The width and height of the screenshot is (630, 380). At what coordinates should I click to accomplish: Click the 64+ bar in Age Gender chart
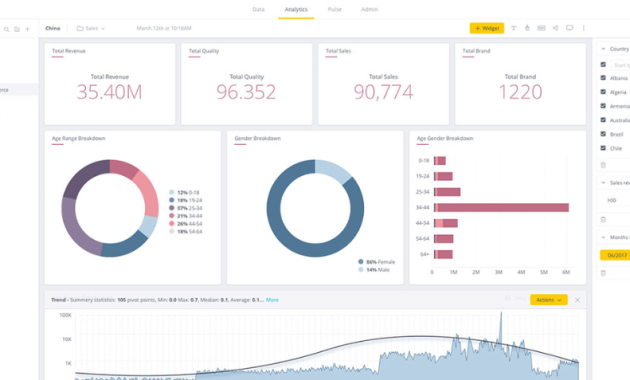[x=444, y=254]
